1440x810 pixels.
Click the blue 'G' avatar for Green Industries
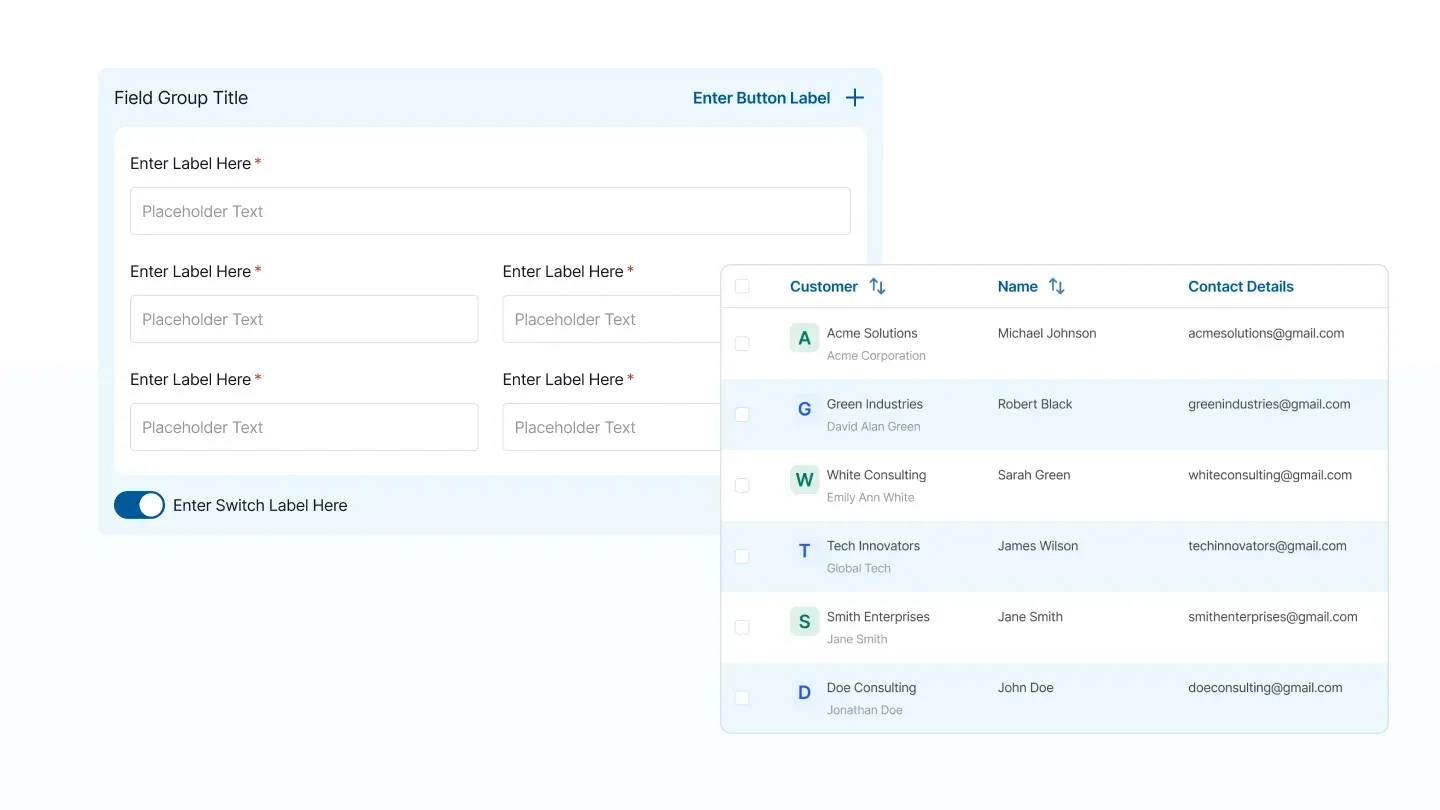tap(804, 409)
